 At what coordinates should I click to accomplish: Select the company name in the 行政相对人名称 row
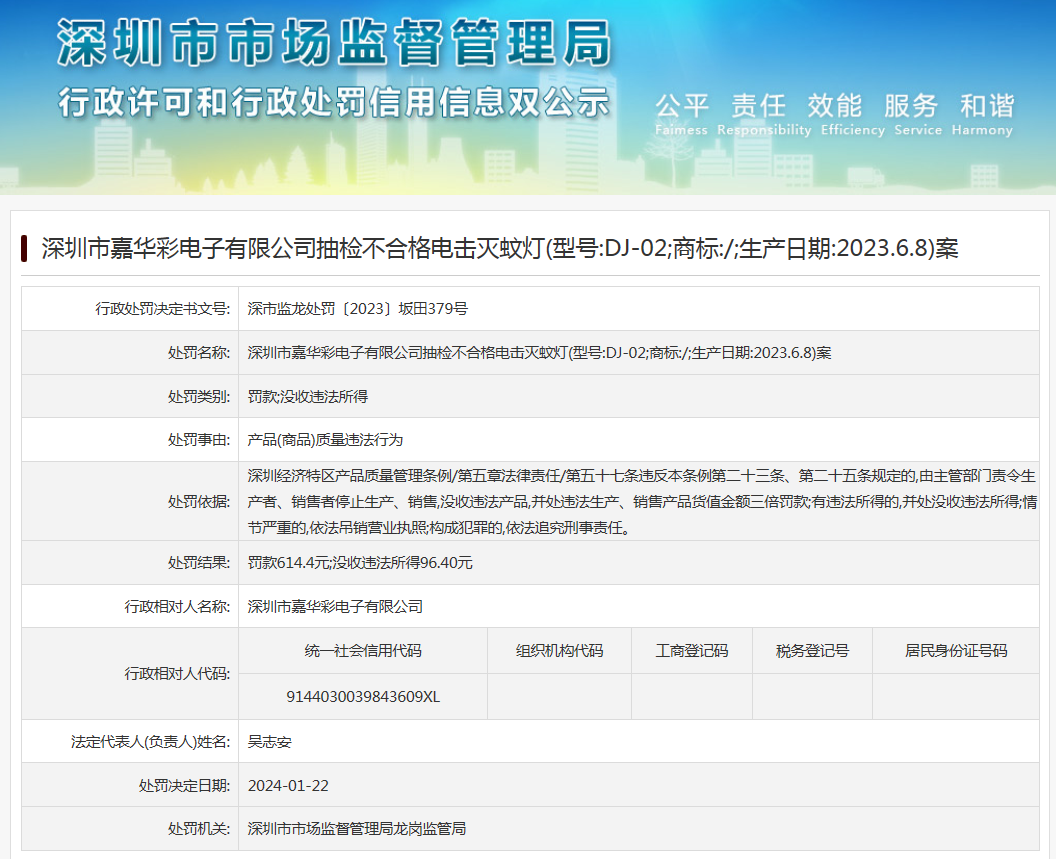(x=335, y=606)
